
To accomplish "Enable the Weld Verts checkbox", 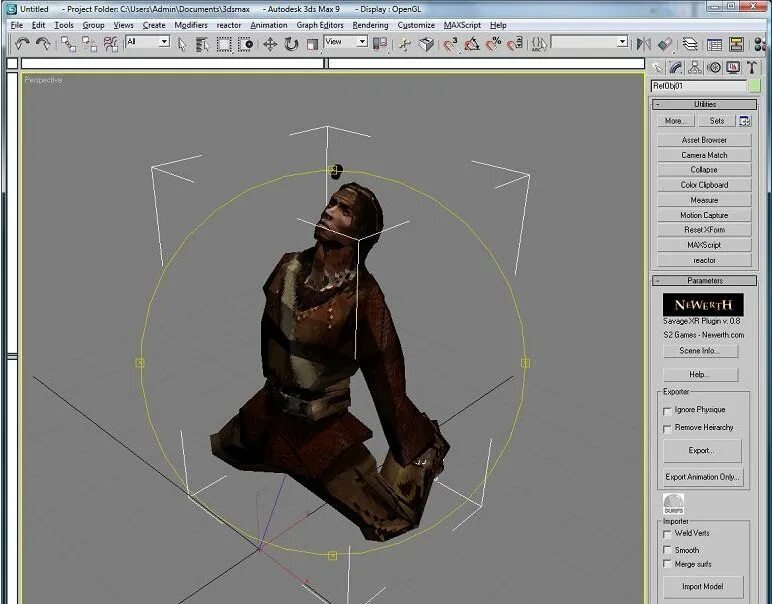I will click(x=667, y=534).
